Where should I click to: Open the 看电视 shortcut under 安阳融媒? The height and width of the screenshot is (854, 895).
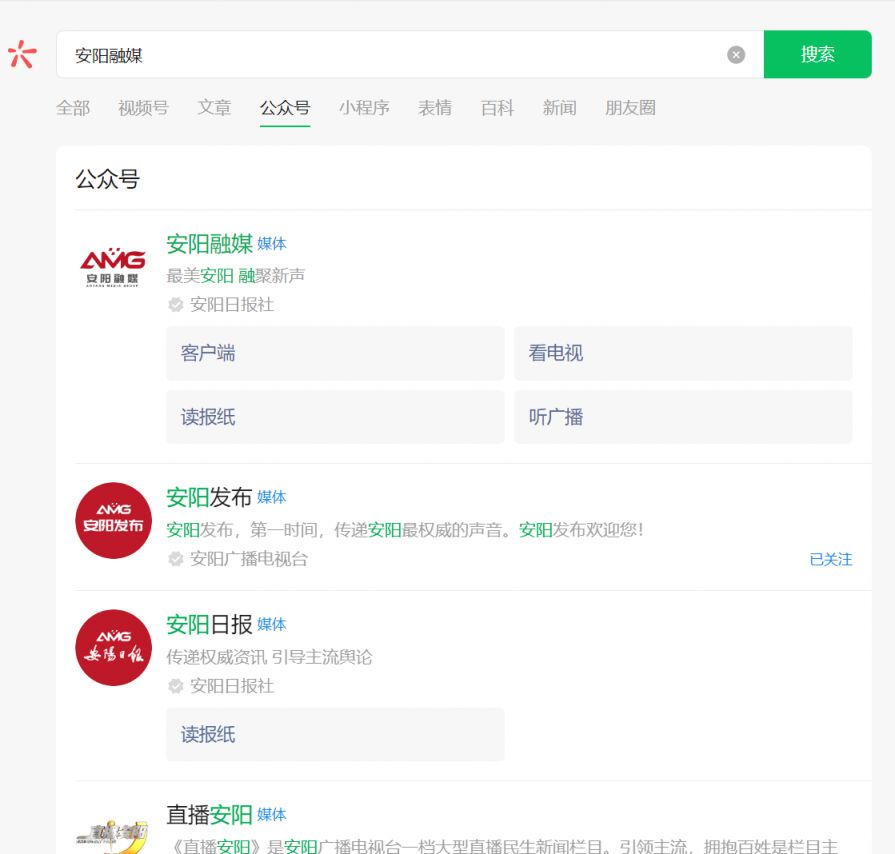tap(683, 353)
